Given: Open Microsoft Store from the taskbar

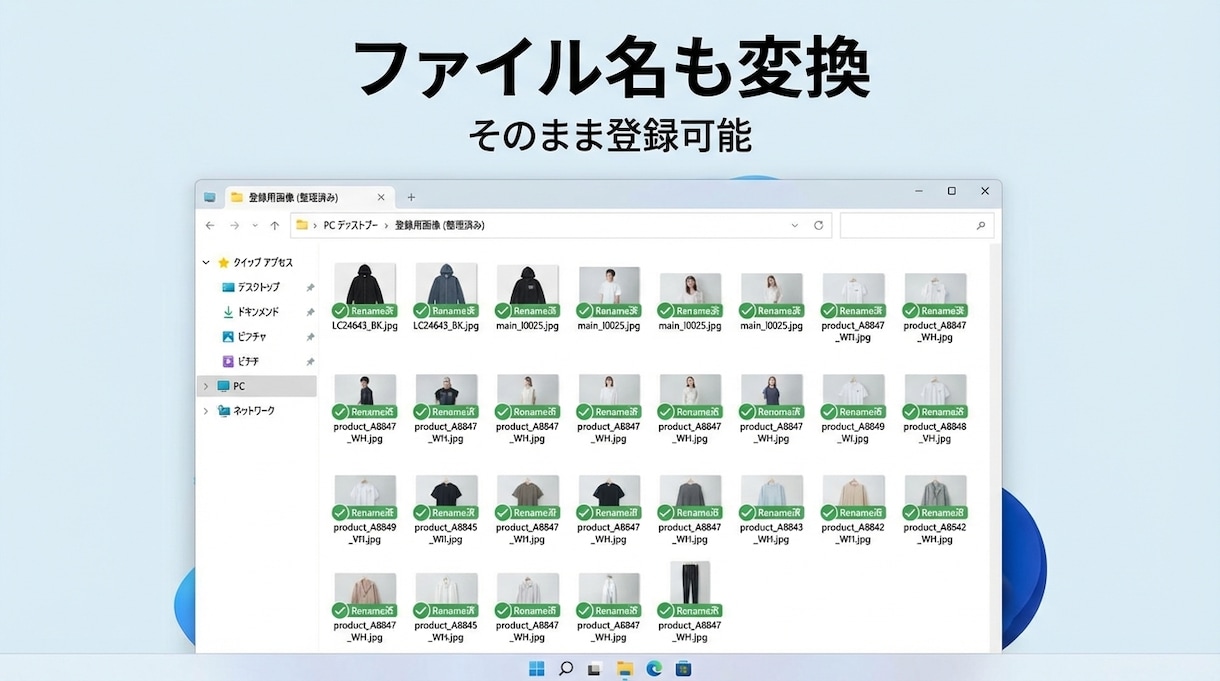Looking at the screenshot, I should 684,668.
